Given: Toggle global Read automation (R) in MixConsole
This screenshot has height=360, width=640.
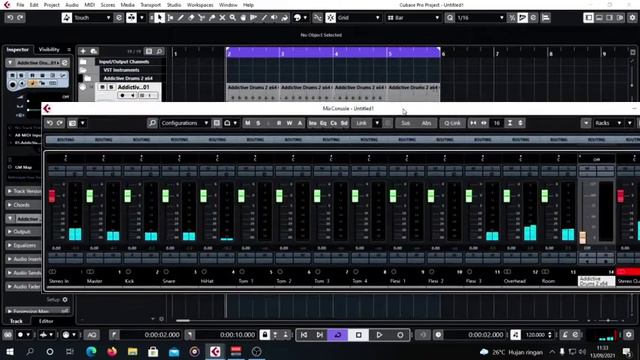Looking at the screenshot, I should pos(279,123).
